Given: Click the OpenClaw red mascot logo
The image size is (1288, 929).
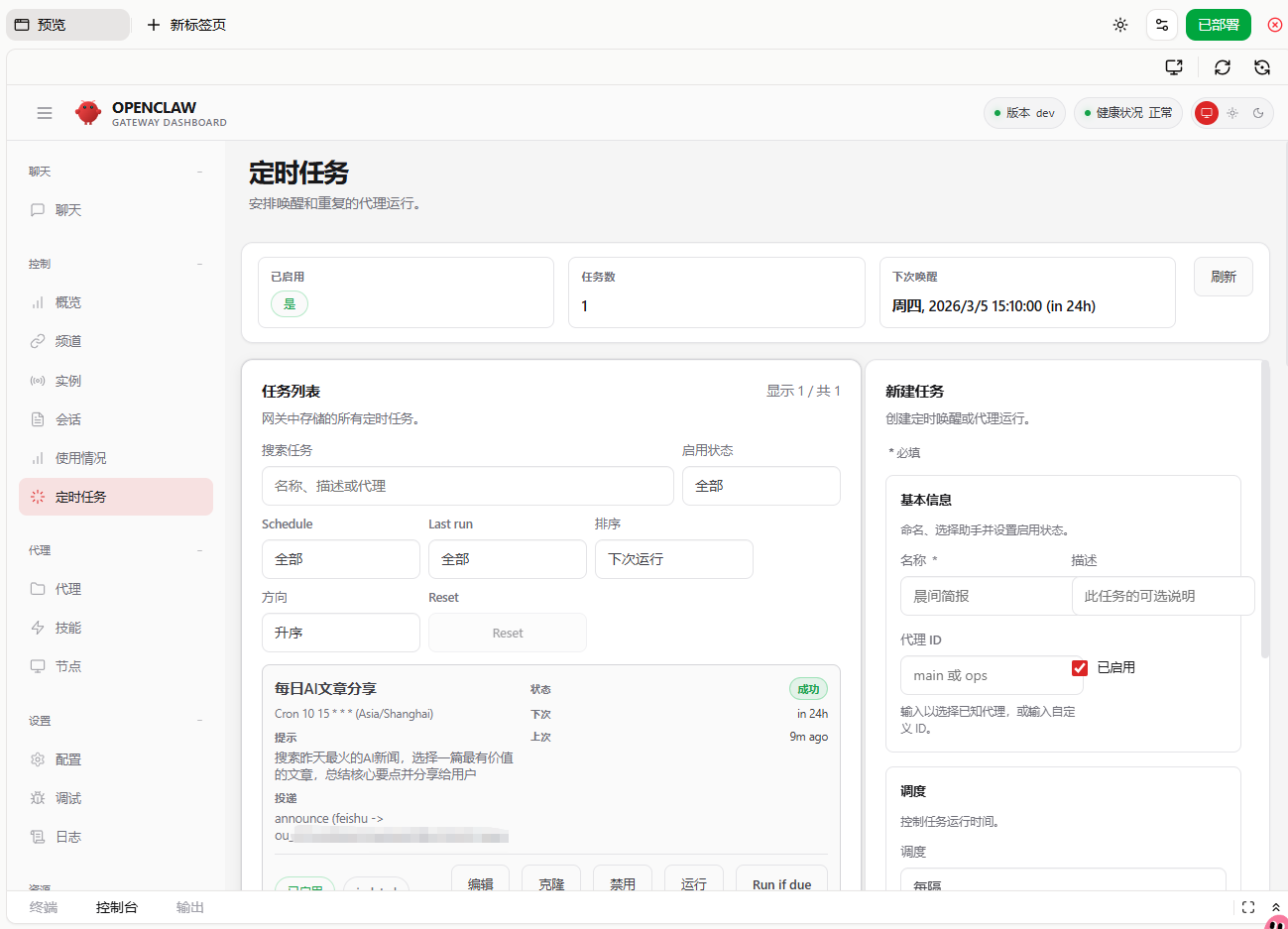Looking at the screenshot, I should (x=88, y=113).
